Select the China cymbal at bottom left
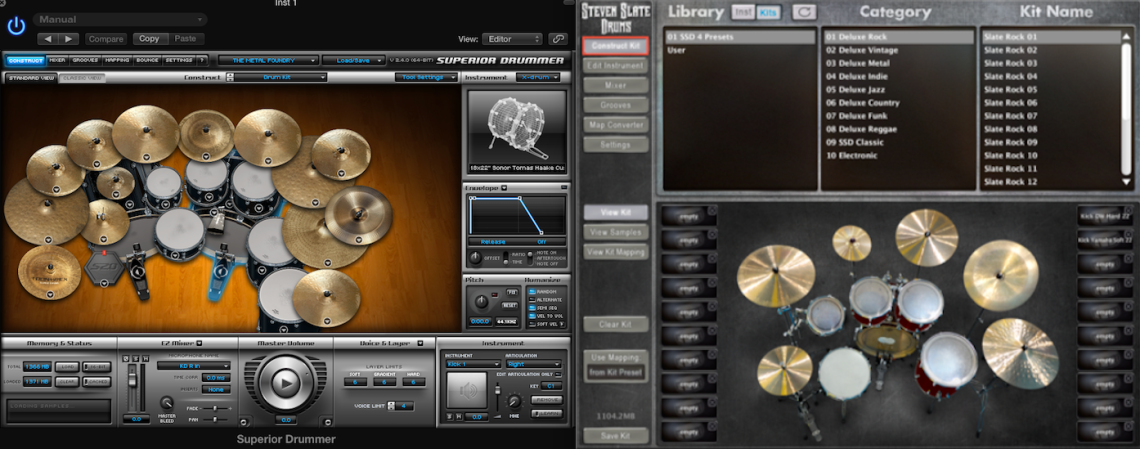1140x449 pixels. point(49,274)
